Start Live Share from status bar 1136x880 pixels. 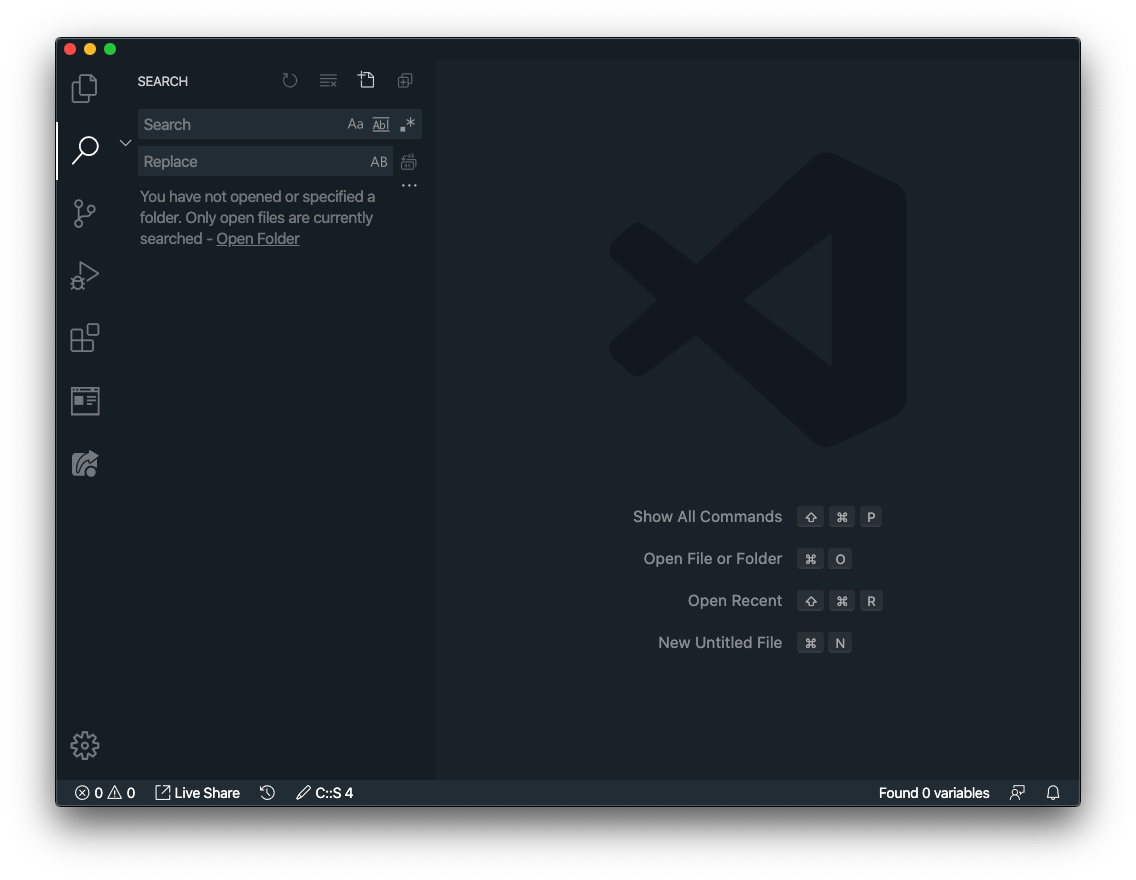(x=197, y=792)
